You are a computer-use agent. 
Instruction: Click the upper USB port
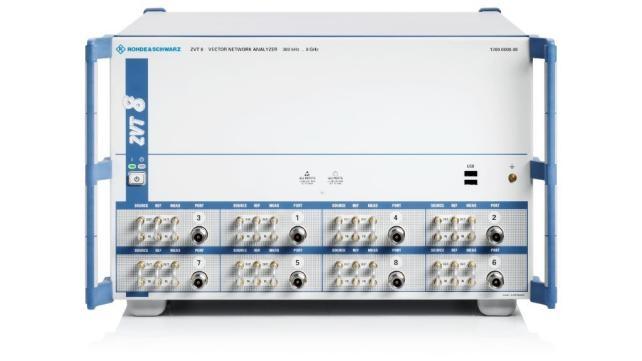click(x=470, y=174)
